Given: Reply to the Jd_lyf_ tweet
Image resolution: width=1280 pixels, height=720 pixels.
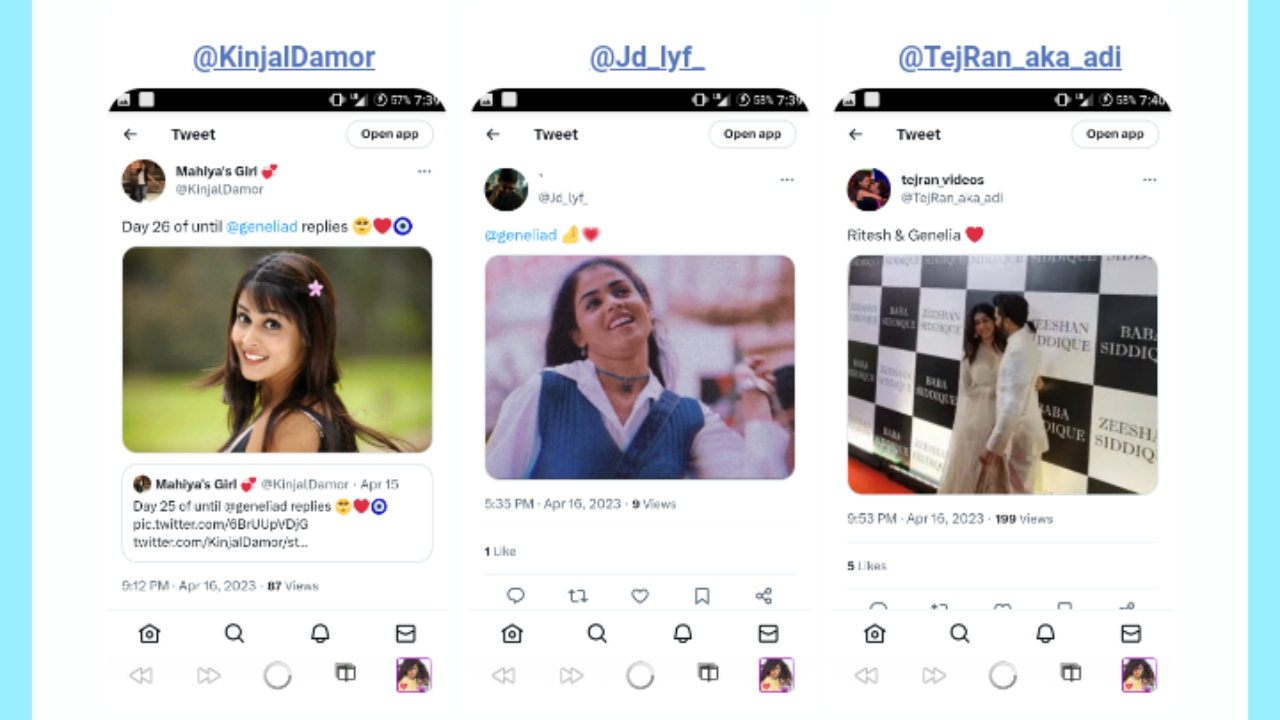Looking at the screenshot, I should click(x=516, y=596).
